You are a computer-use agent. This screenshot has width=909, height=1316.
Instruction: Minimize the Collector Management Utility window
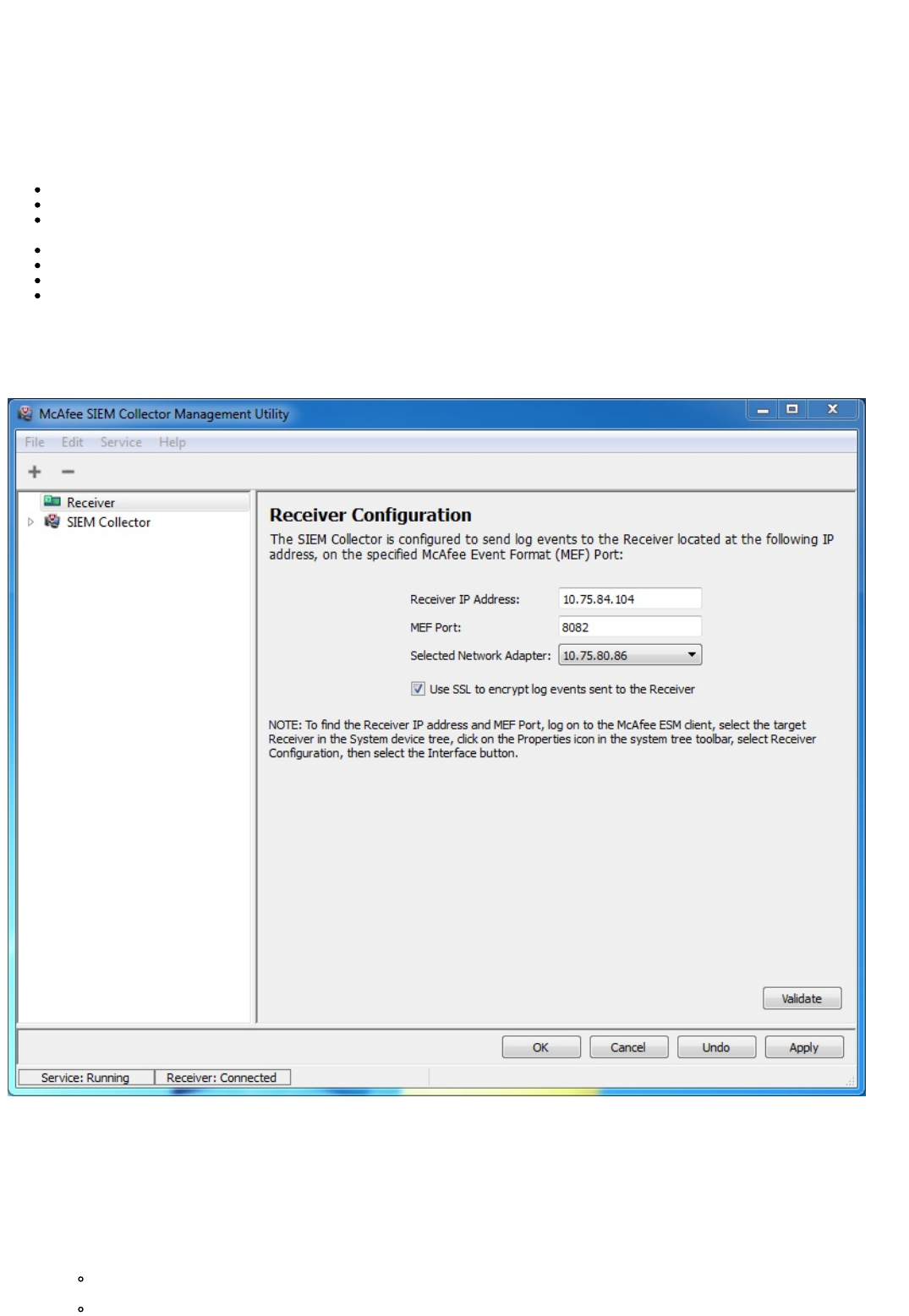[763, 410]
